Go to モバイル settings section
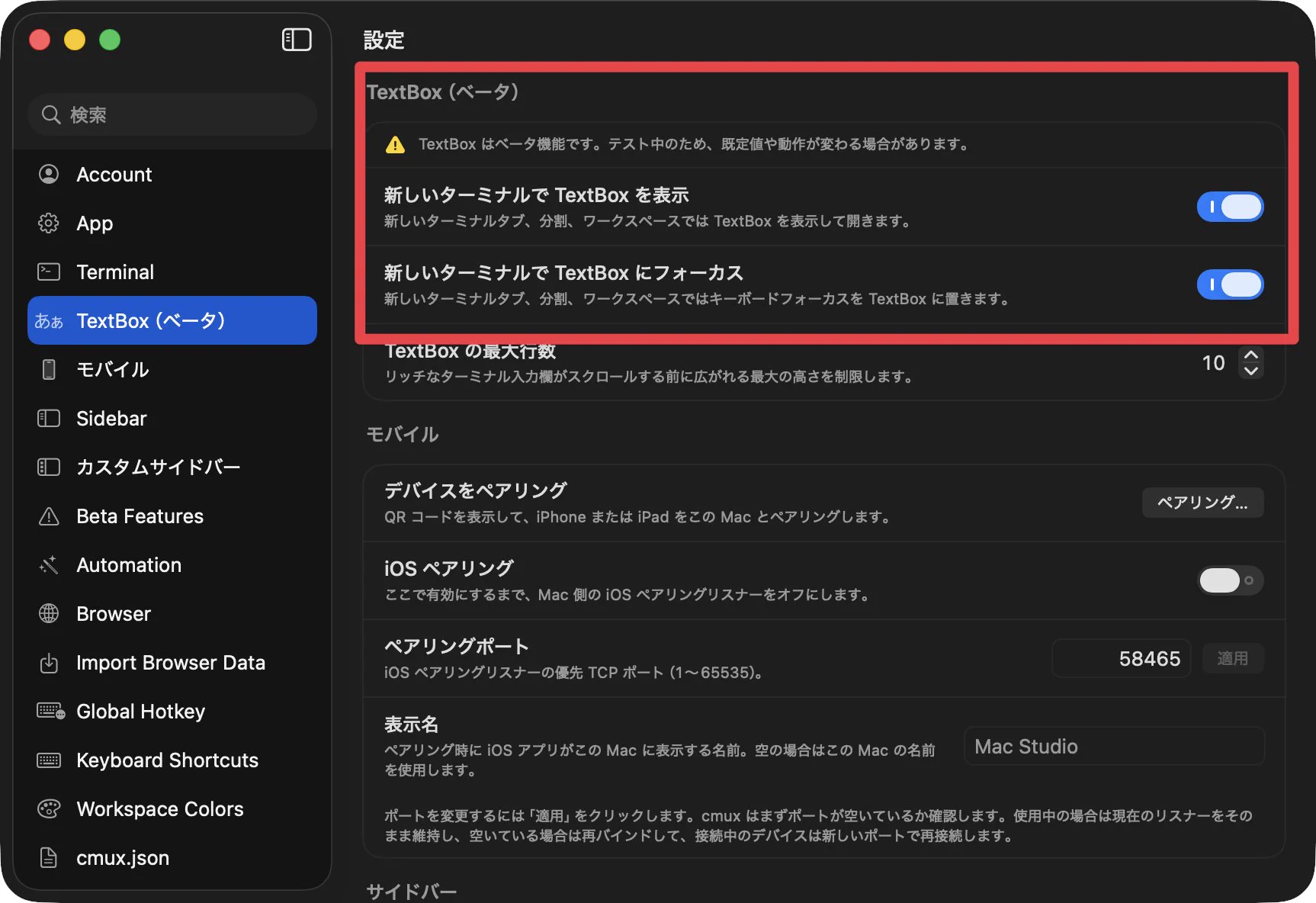 pyautogui.click(x=172, y=369)
